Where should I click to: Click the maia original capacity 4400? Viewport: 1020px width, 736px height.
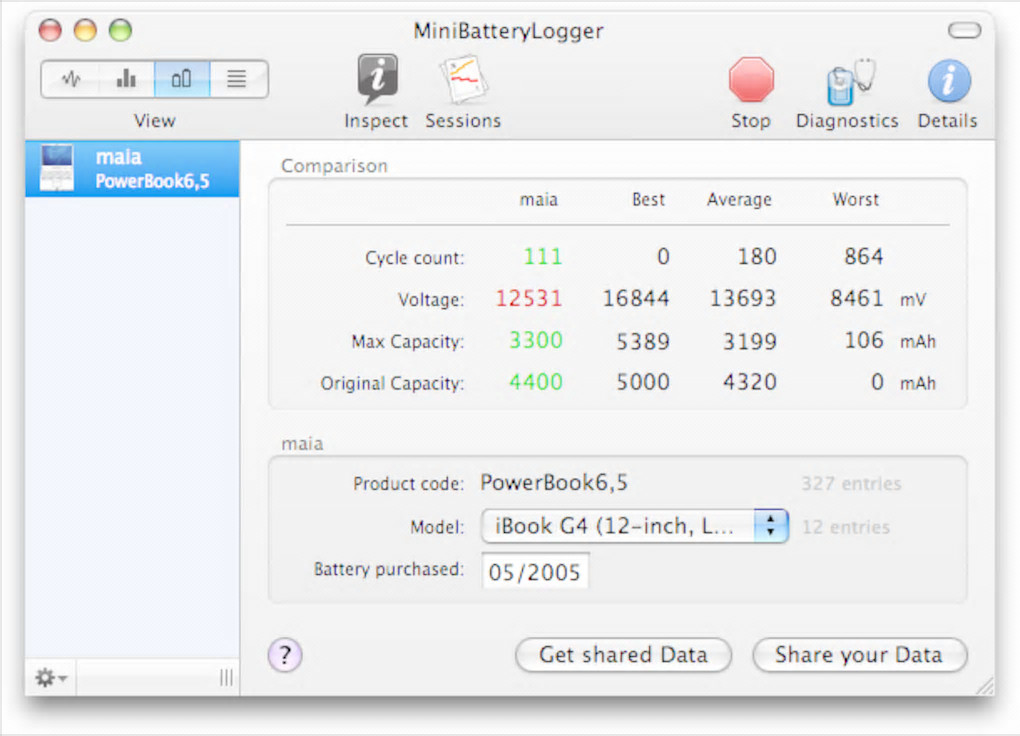535,382
